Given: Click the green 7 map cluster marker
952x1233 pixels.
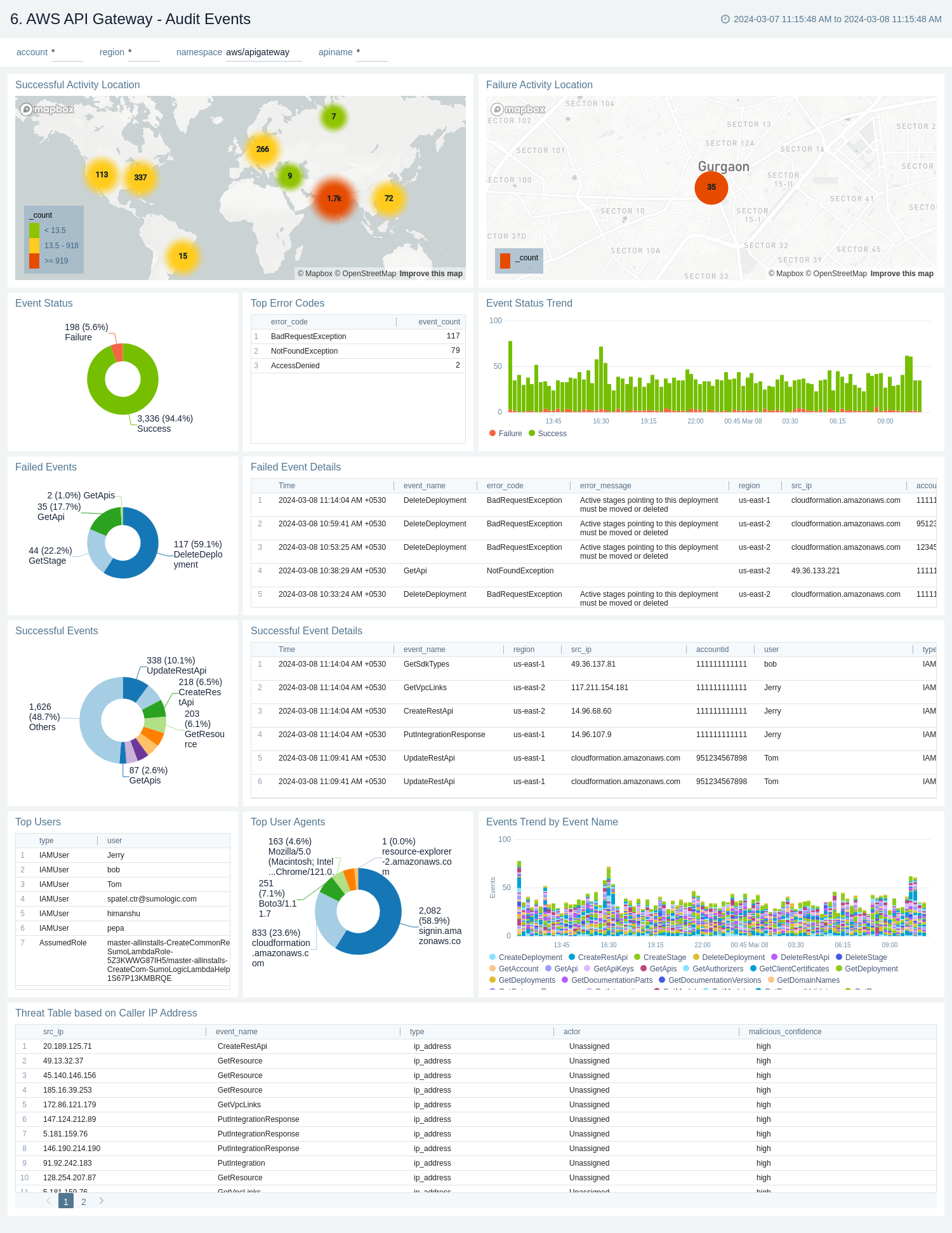Looking at the screenshot, I should coord(333,117).
